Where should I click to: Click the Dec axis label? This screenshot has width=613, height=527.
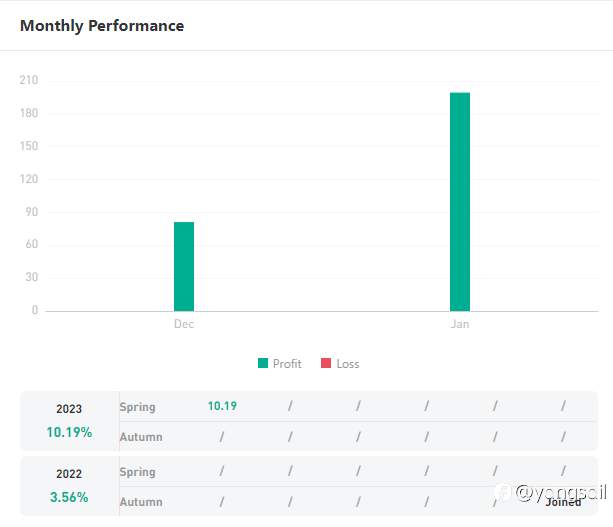coord(184,325)
